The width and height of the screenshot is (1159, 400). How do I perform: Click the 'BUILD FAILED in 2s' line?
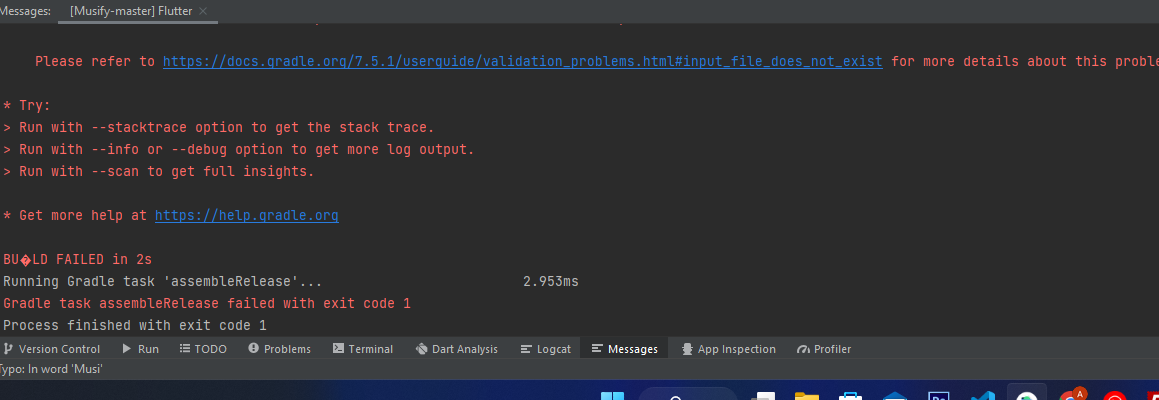(x=78, y=260)
